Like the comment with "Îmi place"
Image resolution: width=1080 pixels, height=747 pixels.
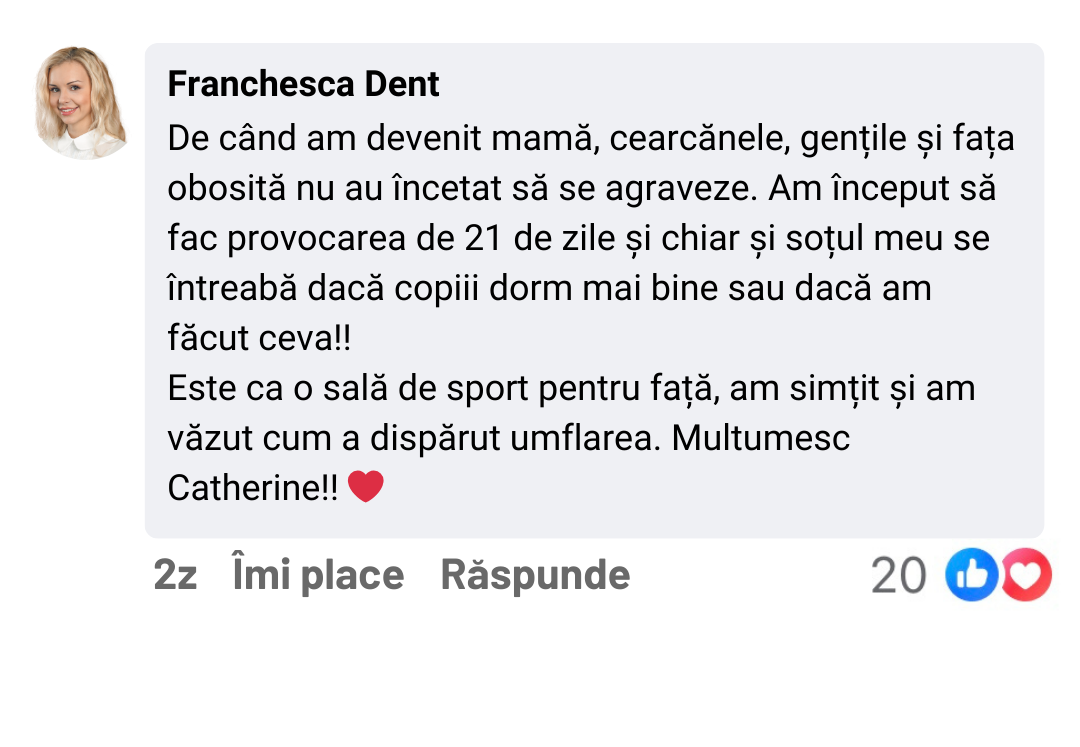pyautogui.click(x=318, y=575)
